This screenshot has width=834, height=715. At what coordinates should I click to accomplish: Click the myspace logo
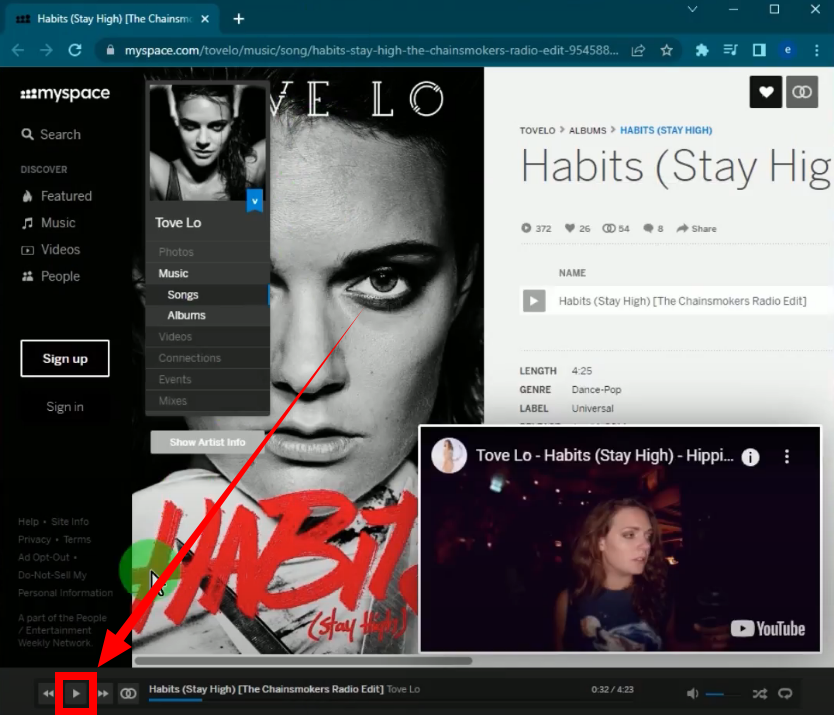(x=65, y=93)
